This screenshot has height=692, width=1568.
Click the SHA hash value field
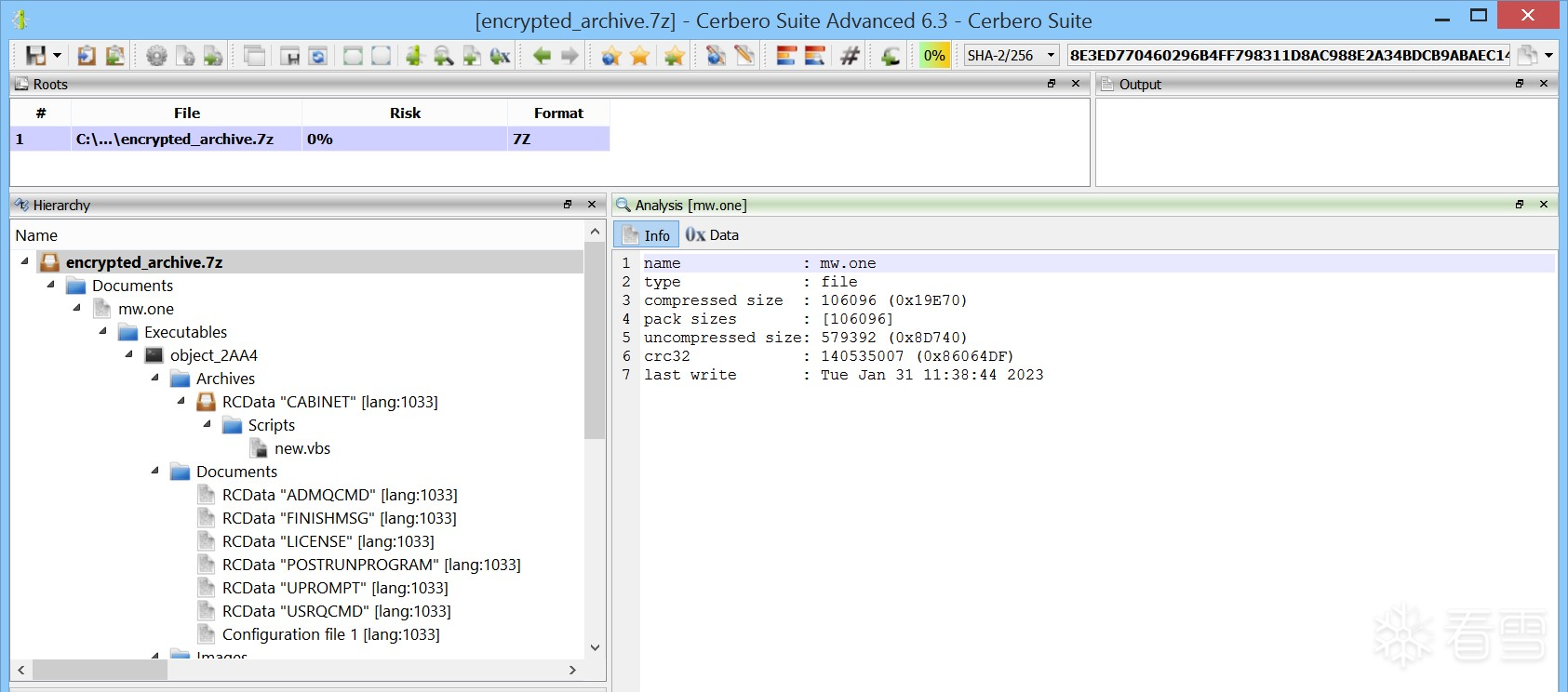pos(1288,56)
